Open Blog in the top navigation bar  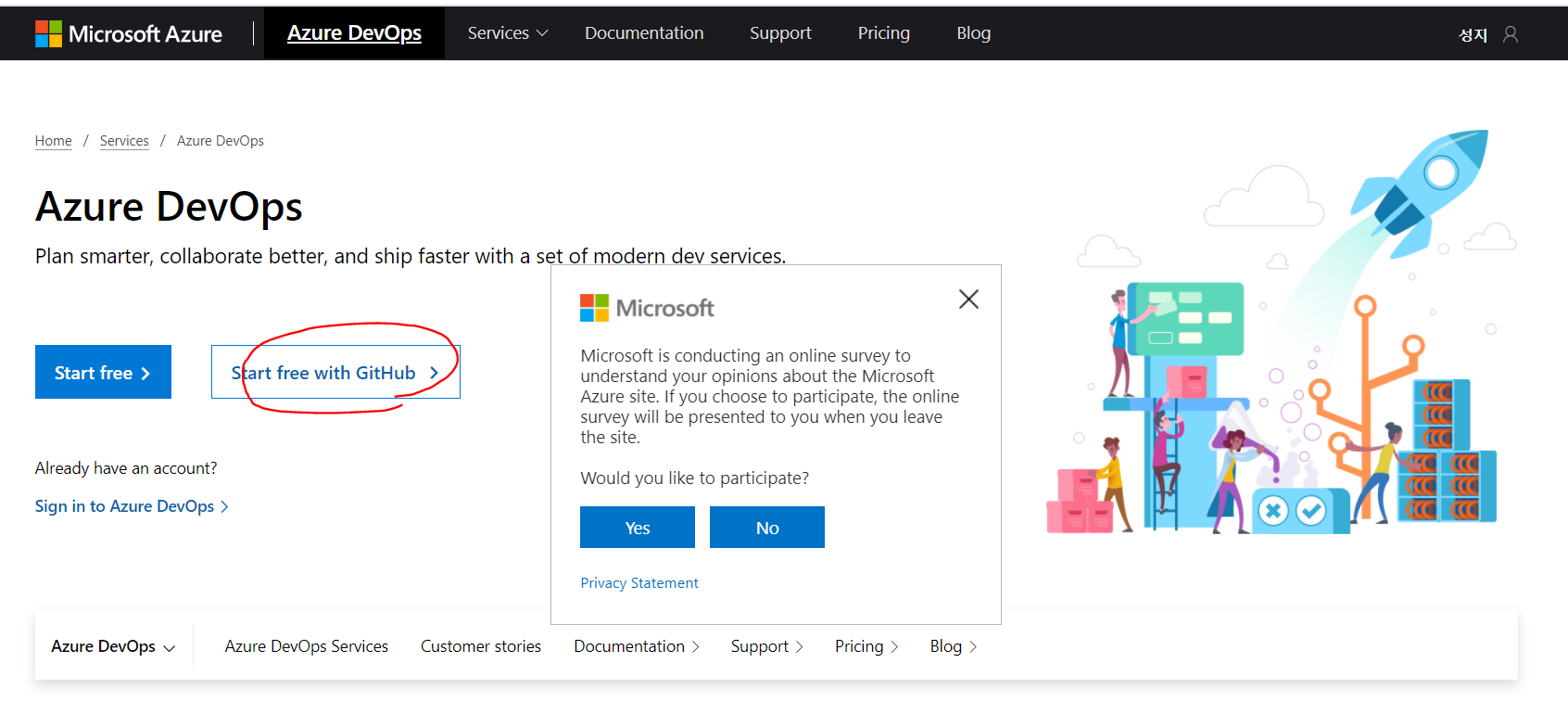pos(974,33)
